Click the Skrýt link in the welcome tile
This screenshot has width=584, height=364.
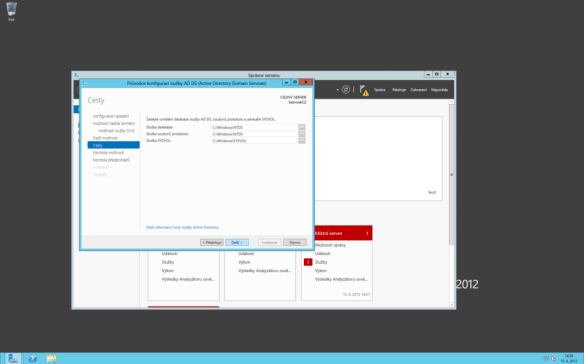432,192
